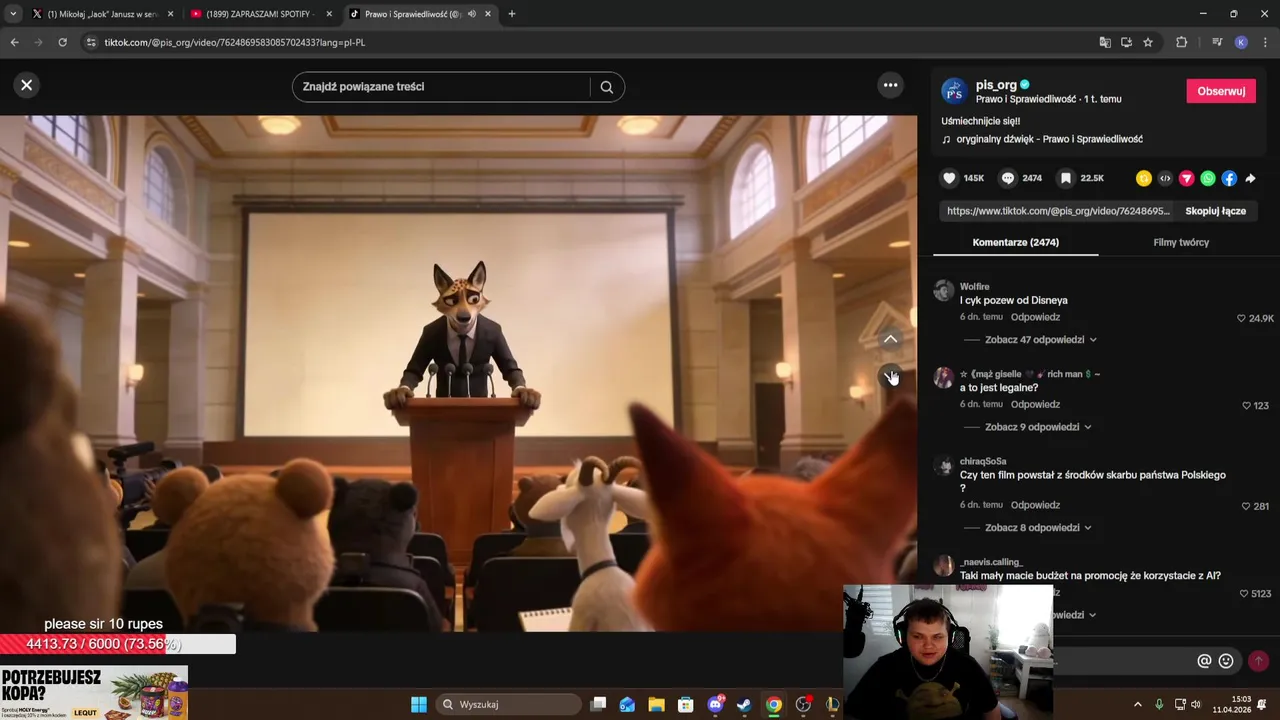Click the browser back arrow
Screen dimensions: 1280x720
(x=14, y=42)
